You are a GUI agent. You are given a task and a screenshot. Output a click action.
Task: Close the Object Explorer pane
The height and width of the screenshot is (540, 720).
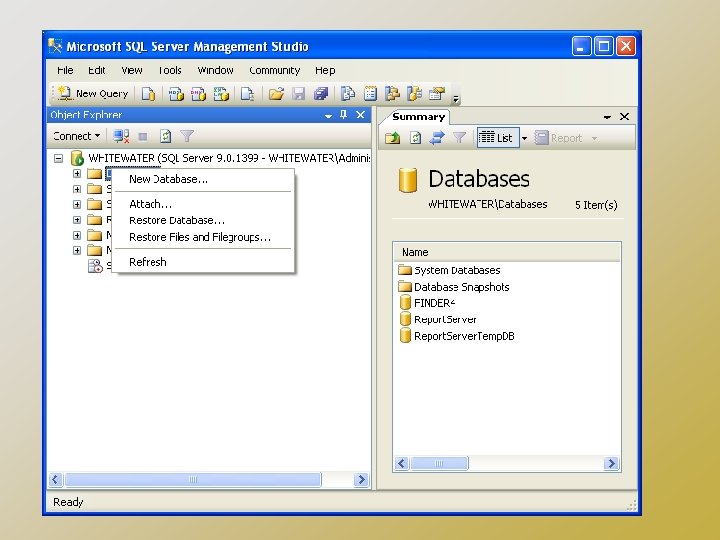(360, 115)
